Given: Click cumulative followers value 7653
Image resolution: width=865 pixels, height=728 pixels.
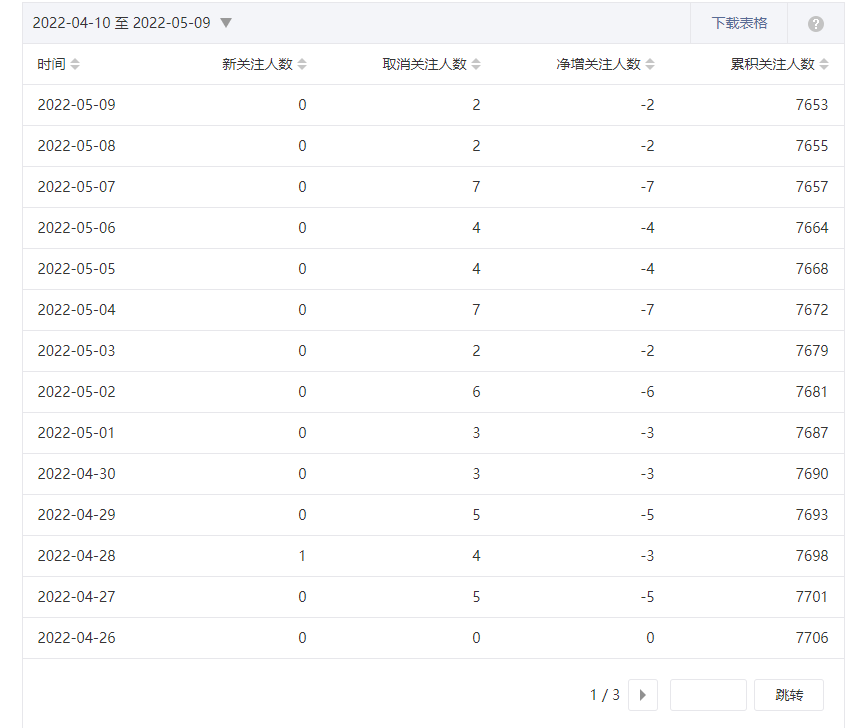Looking at the screenshot, I should (x=811, y=105).
